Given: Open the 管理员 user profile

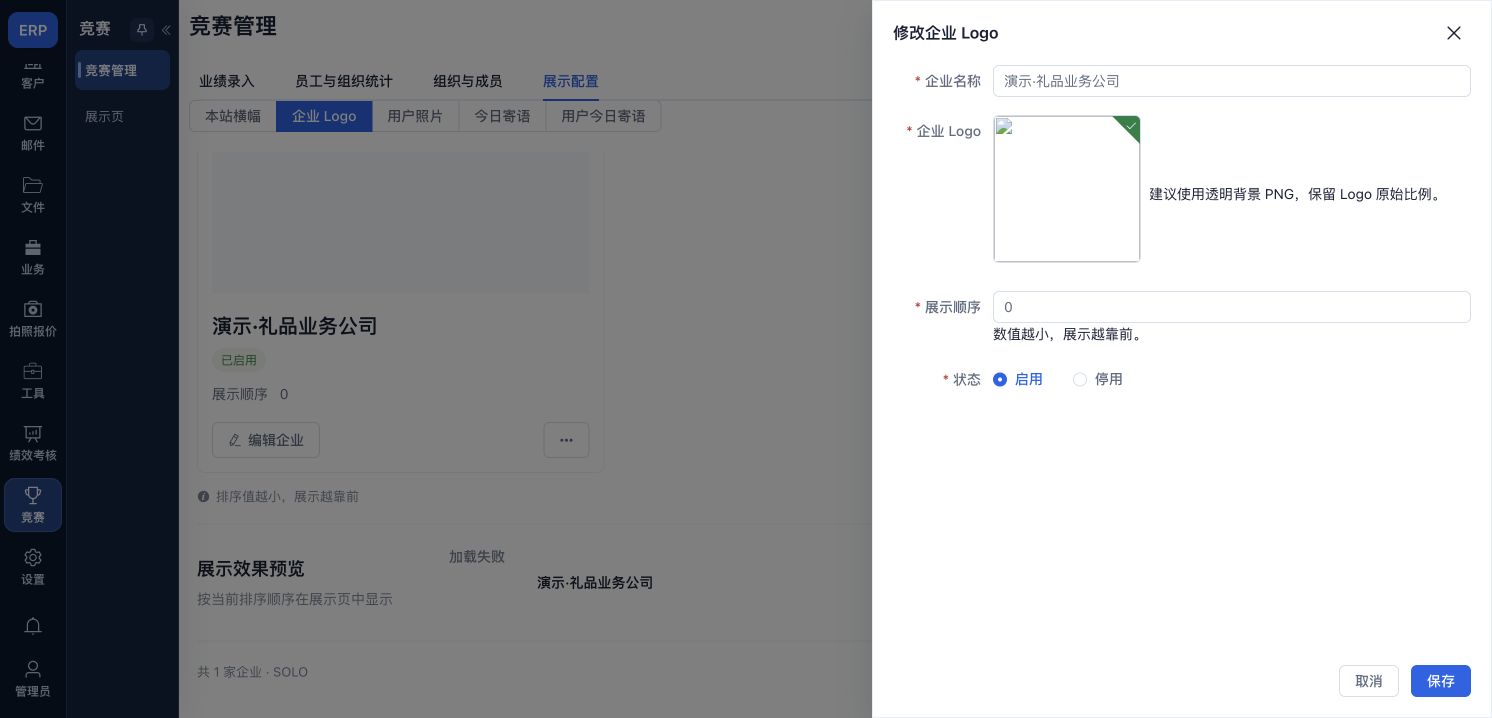Looking at the screenshot, I should [x=33, y=679].
